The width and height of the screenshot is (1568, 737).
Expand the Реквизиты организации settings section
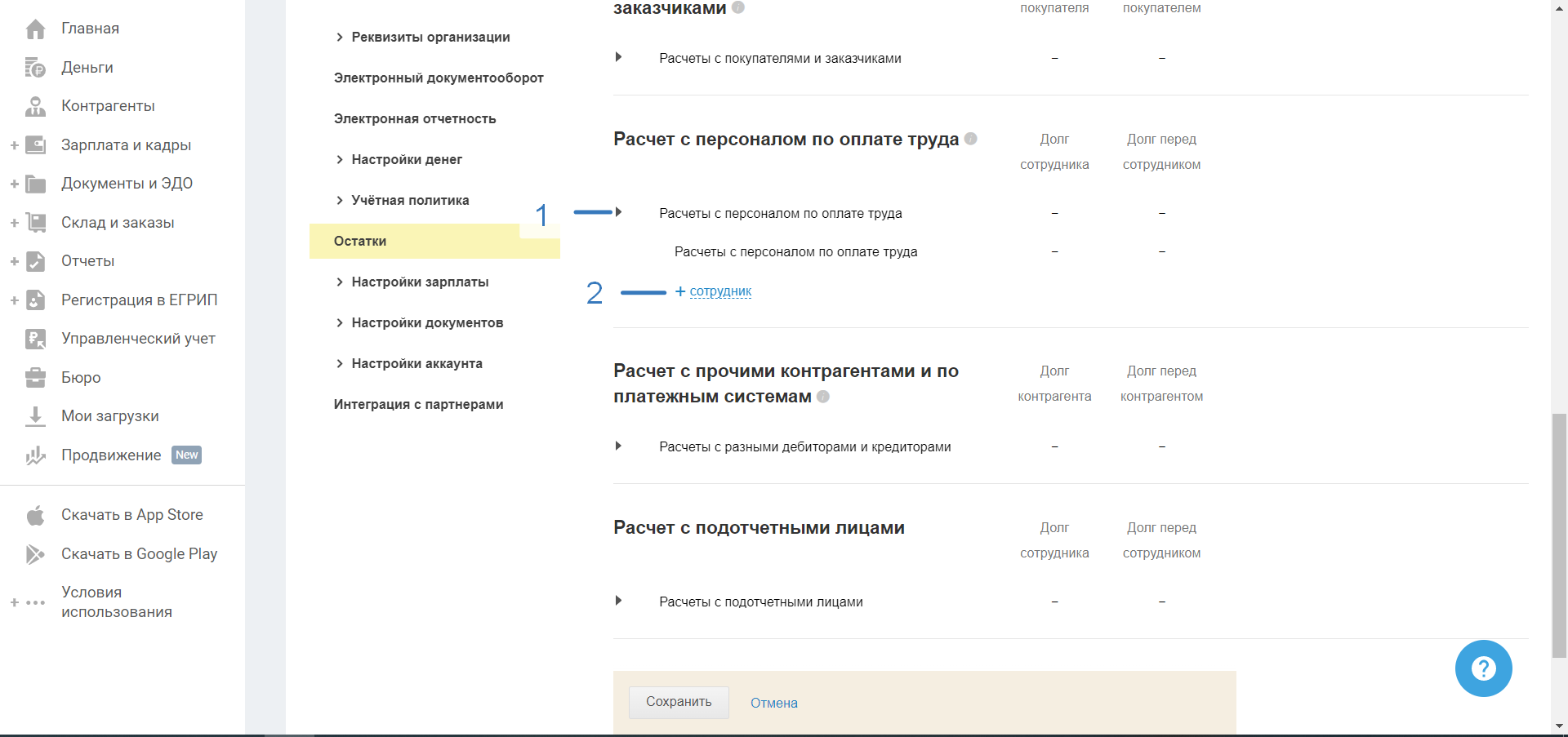tap(340, 37)
